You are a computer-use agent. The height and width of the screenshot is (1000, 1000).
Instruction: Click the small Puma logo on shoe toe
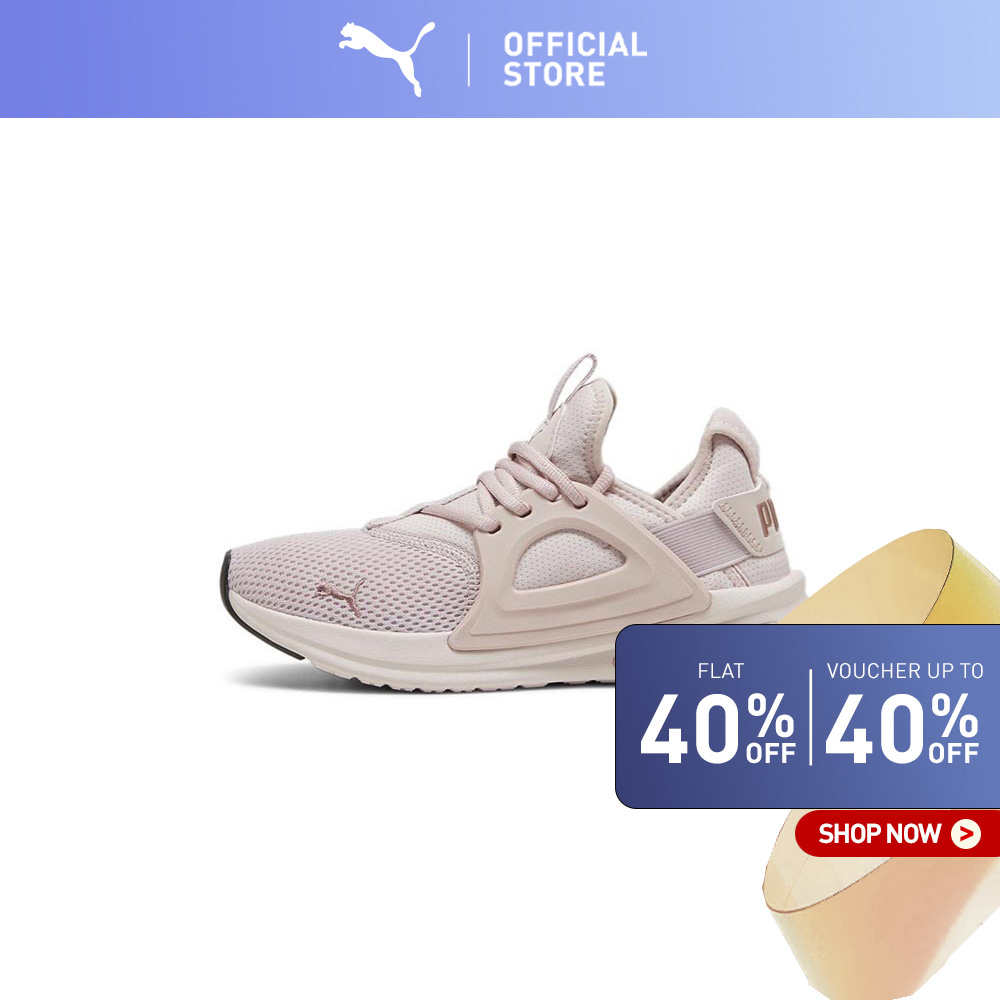[341, 596]
